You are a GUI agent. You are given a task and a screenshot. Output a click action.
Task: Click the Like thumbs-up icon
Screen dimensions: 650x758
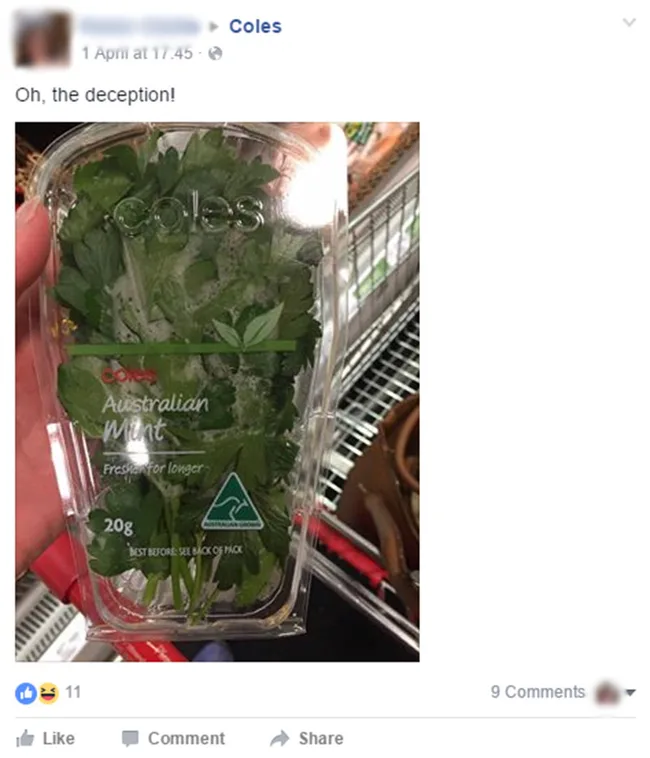[25, 738]
